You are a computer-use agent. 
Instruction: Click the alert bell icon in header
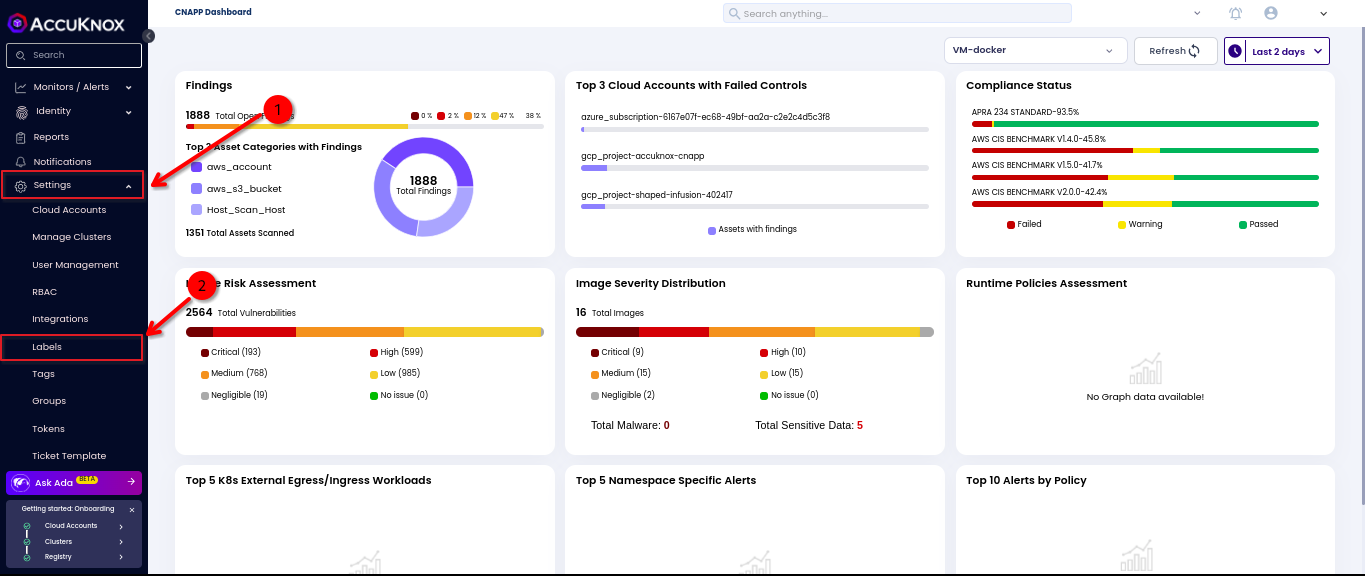coord(1236,13)
